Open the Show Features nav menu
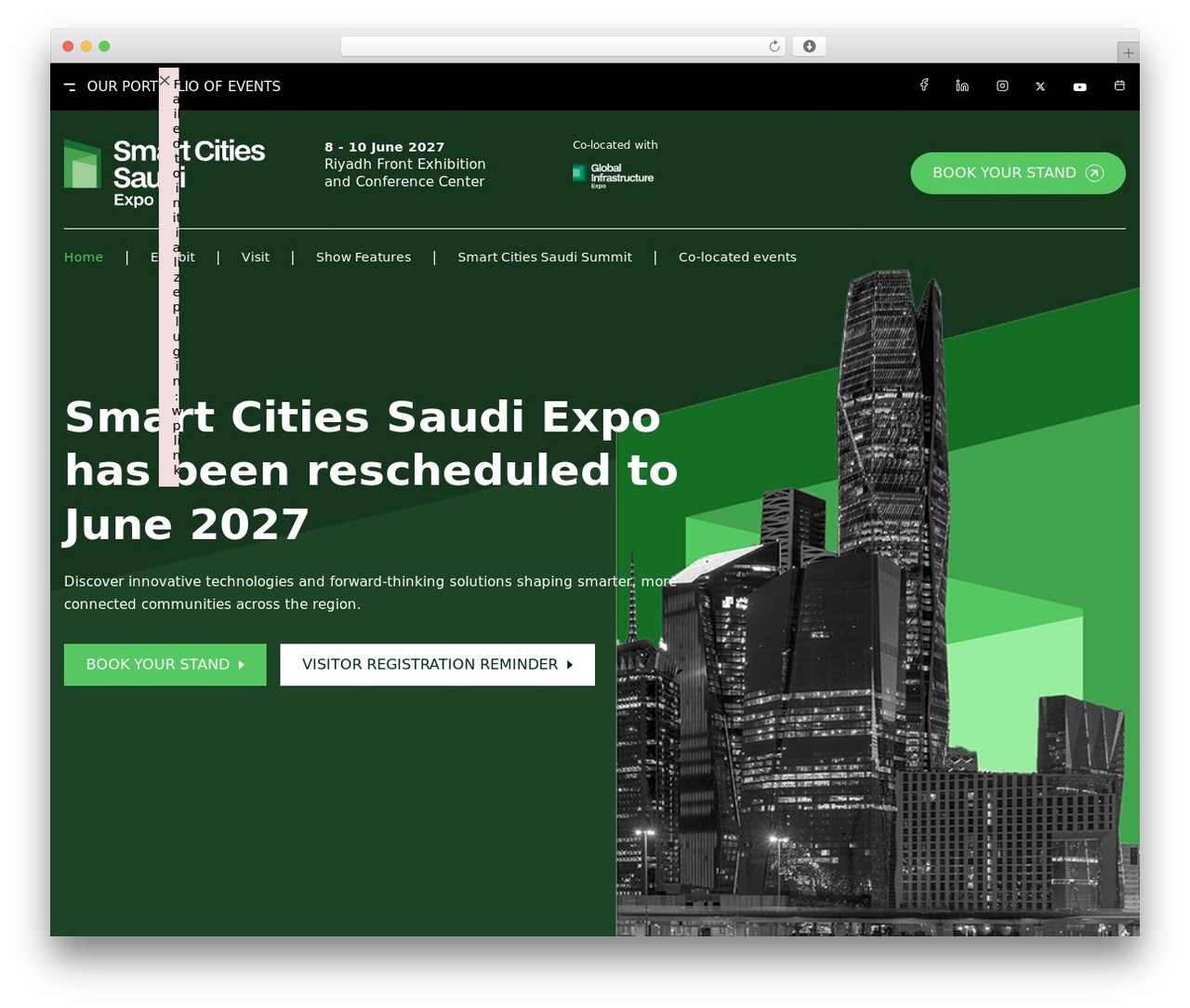The height and width of the screenshot is (1008, 1190). (364, 258)
